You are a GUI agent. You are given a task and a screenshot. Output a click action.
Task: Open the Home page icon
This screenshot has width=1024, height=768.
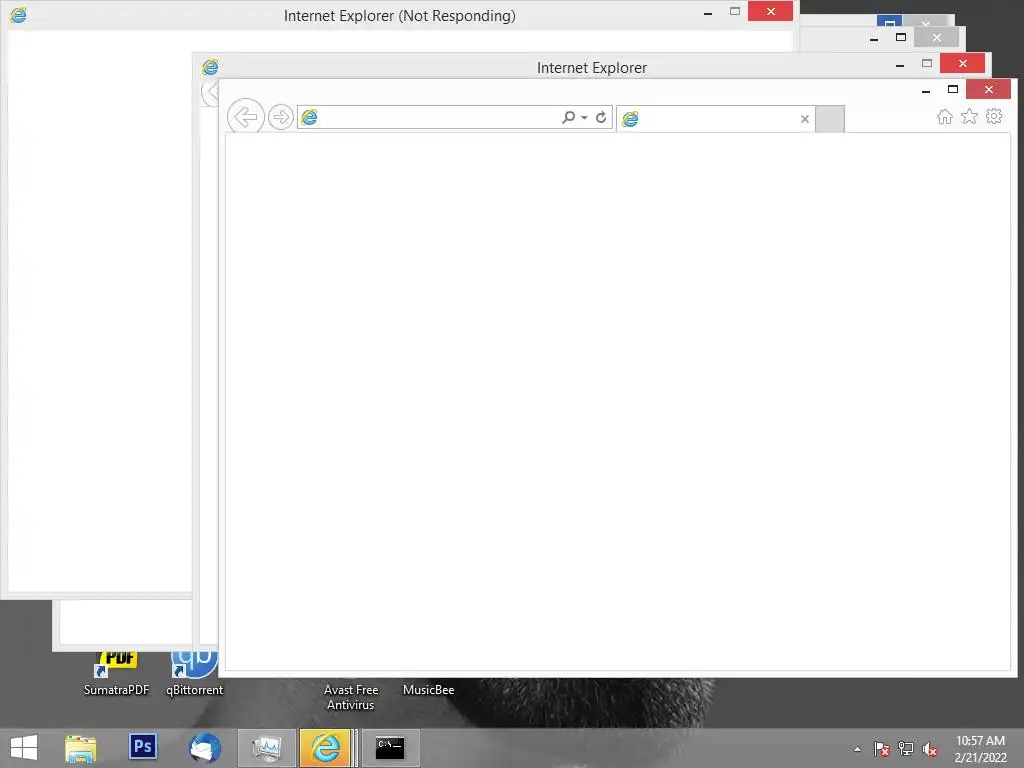944,117
